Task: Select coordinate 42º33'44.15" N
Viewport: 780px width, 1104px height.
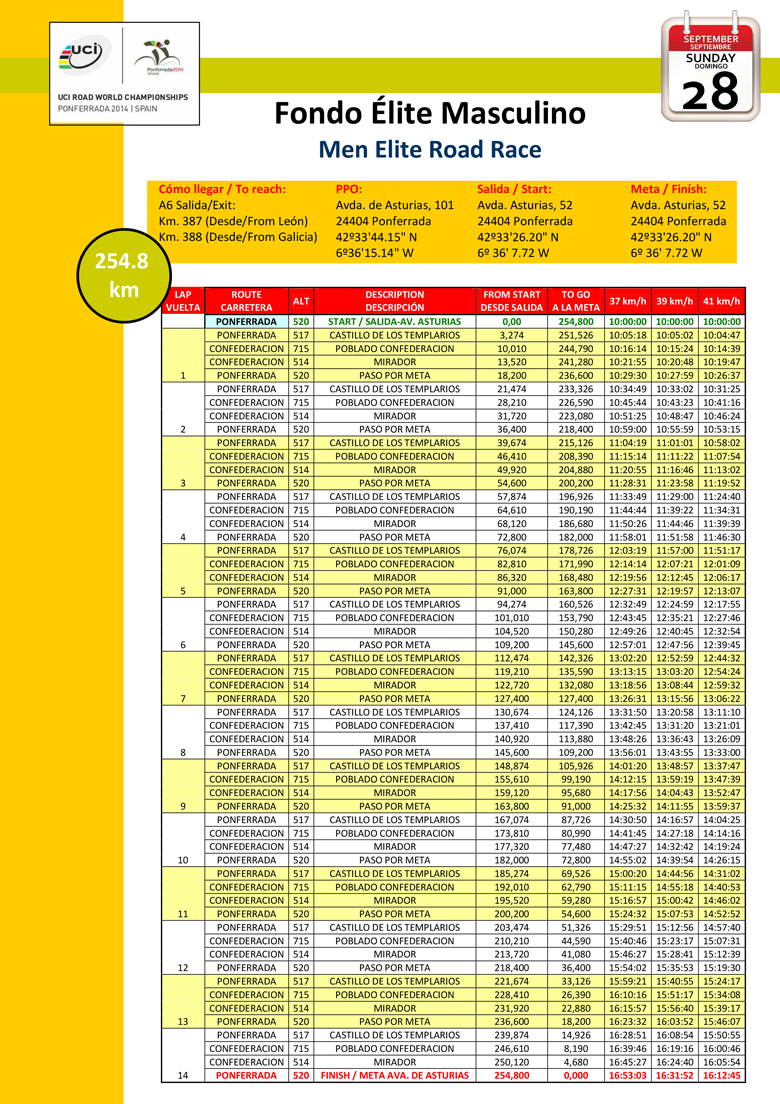Action: (x=376, y=237)
